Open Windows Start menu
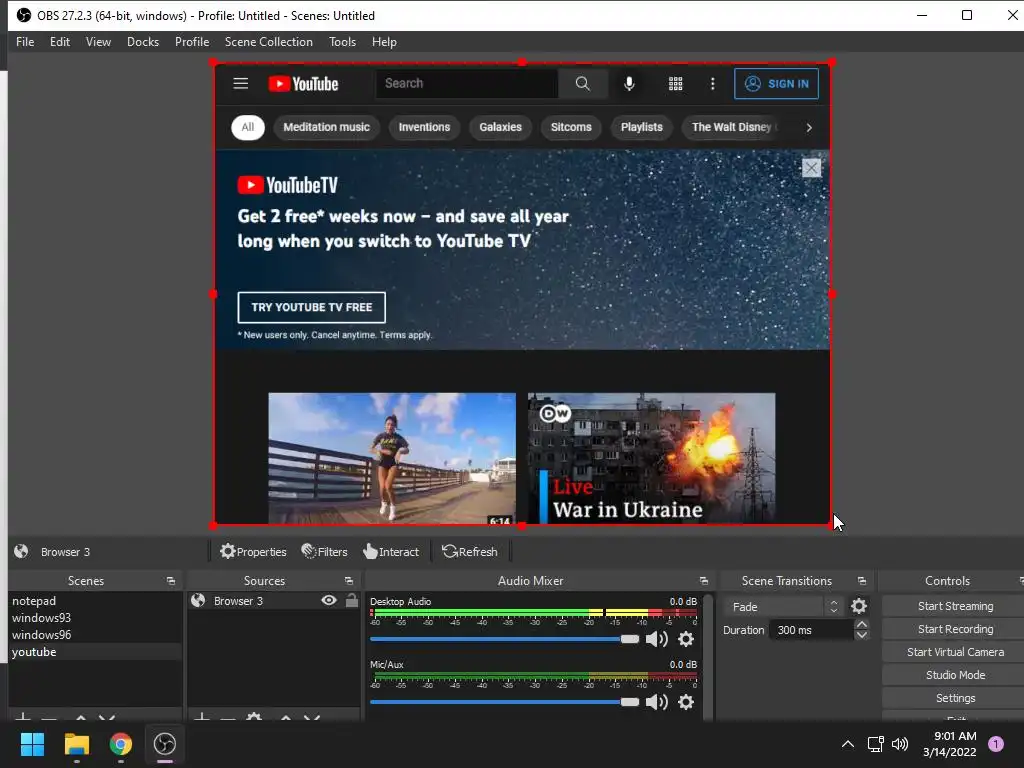1024x768 pixels. click(x=32, y=744)
